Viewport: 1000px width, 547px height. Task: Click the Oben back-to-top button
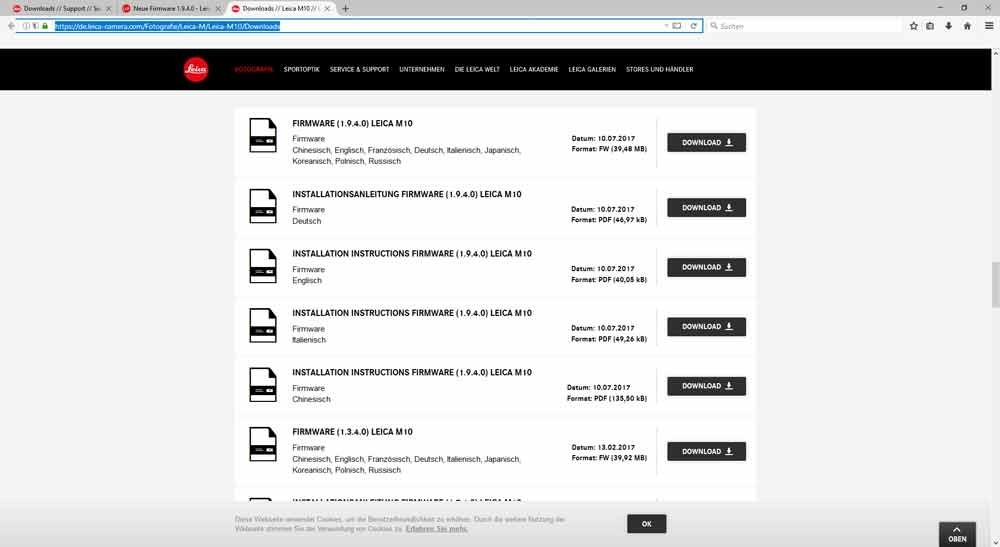coord(957,534)
